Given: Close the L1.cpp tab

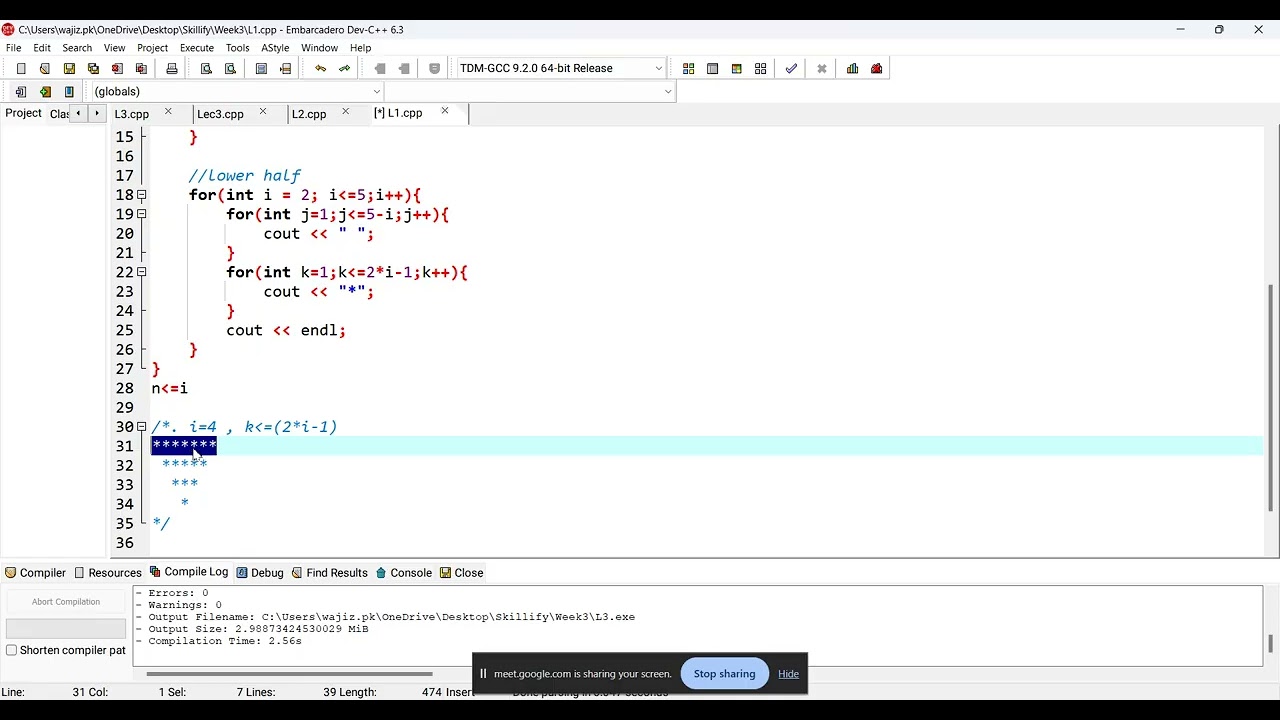Looking at the screenshot, I should [x=445, y=111].
